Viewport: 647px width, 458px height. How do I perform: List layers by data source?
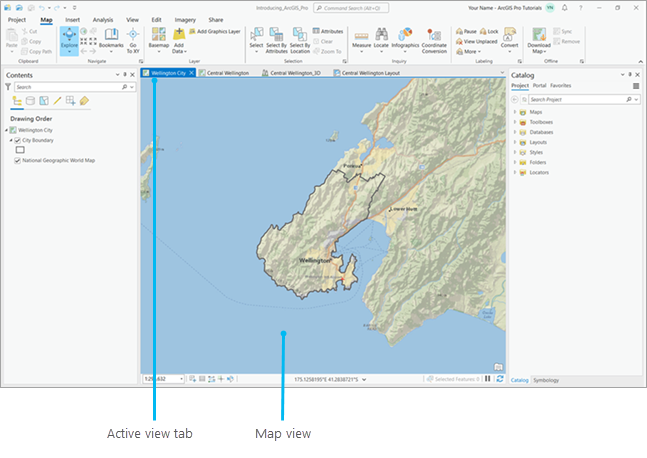(x=30, y=101)
